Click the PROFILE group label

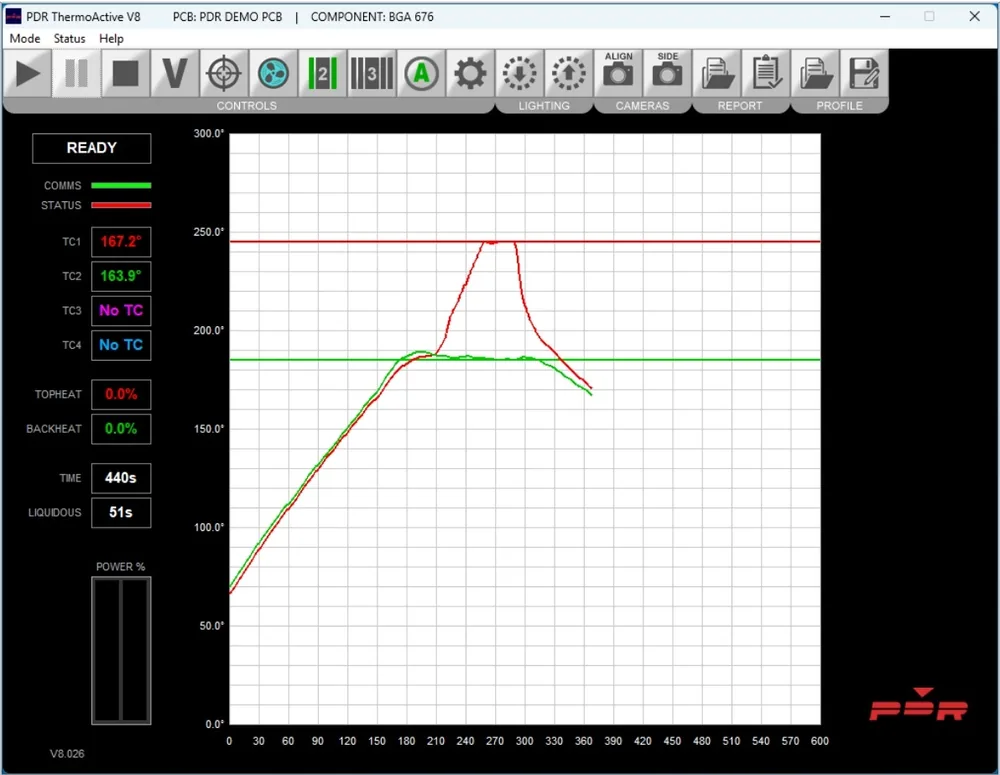pyautogui.click(x=839, y=106)
